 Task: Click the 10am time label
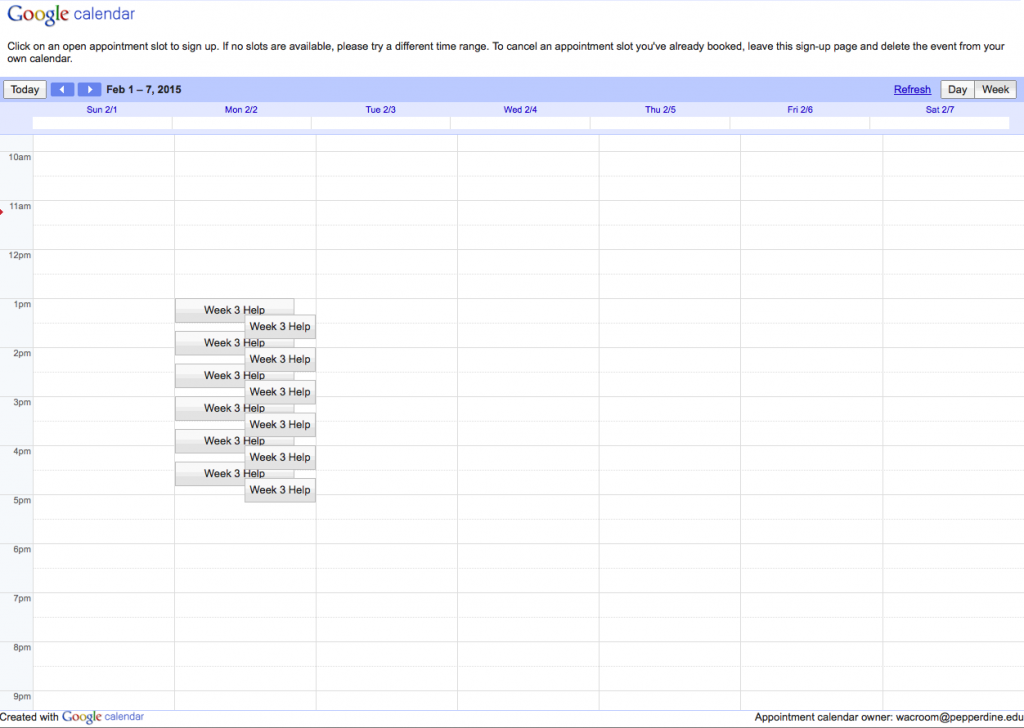(x=20, y=157)
